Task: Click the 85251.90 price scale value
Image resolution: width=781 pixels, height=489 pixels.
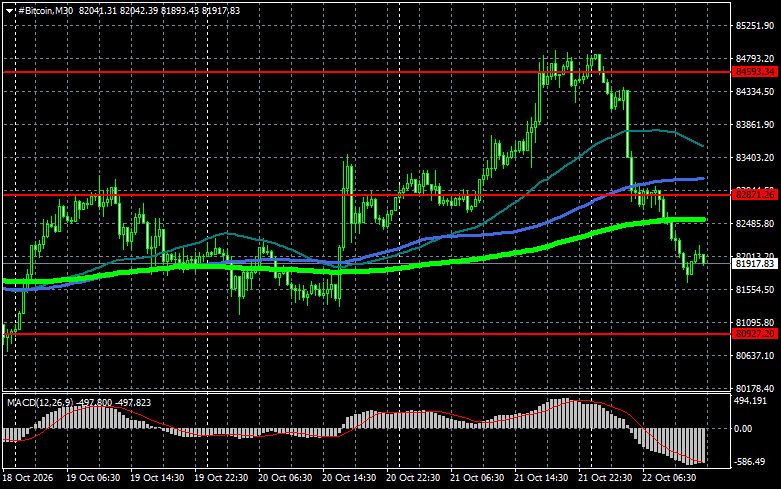Action: pos(755,26)
